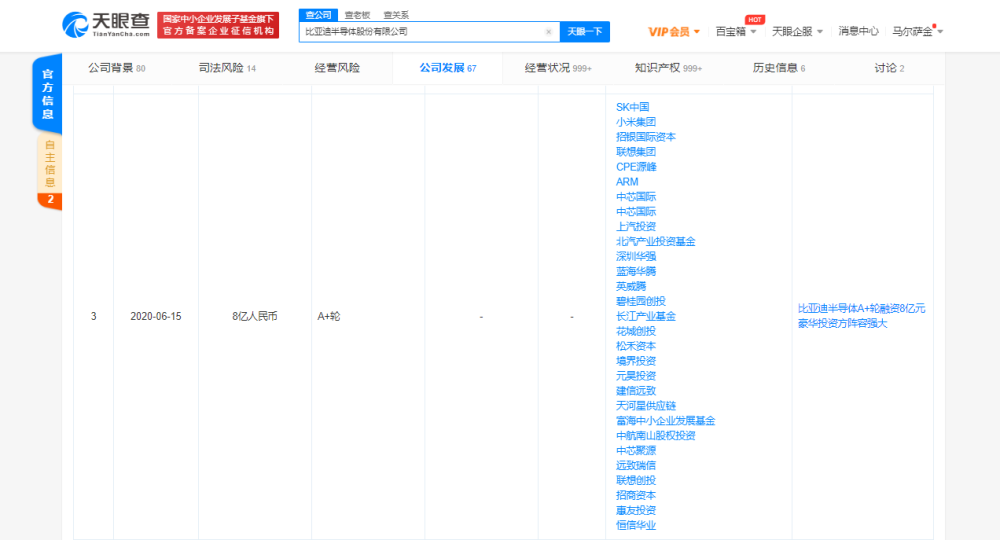Click the HOT badge above 百宝箱
Image resolution: width=1000 pixels, height=540 pixels.
point(754,20)
